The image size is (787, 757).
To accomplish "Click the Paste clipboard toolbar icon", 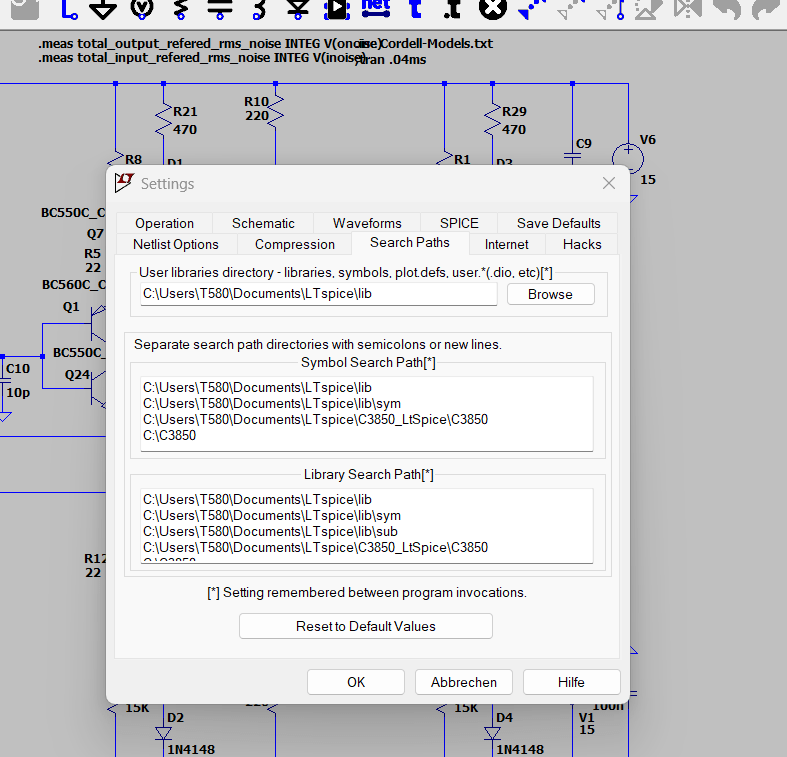I will (x=25, y=9).
